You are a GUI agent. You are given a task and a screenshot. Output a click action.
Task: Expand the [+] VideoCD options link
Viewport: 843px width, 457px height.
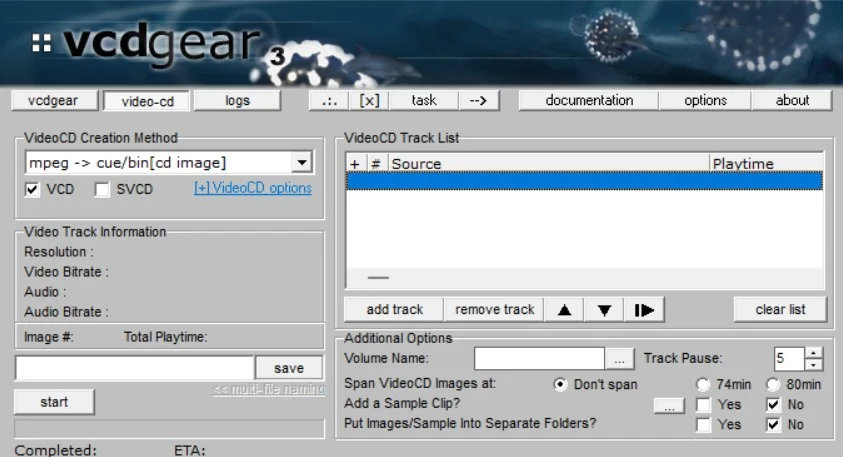pos(253,188)
